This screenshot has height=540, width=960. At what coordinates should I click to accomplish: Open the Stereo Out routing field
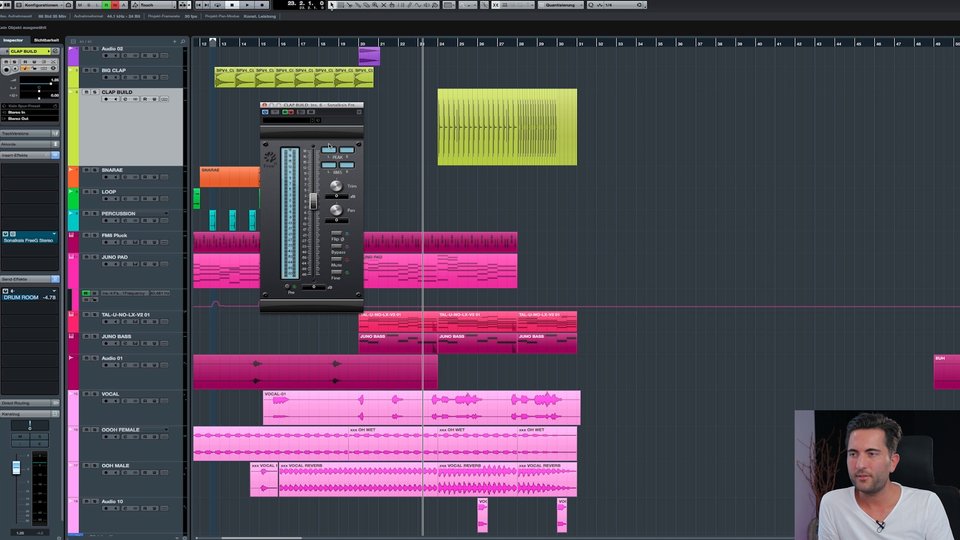click(29, 118)
